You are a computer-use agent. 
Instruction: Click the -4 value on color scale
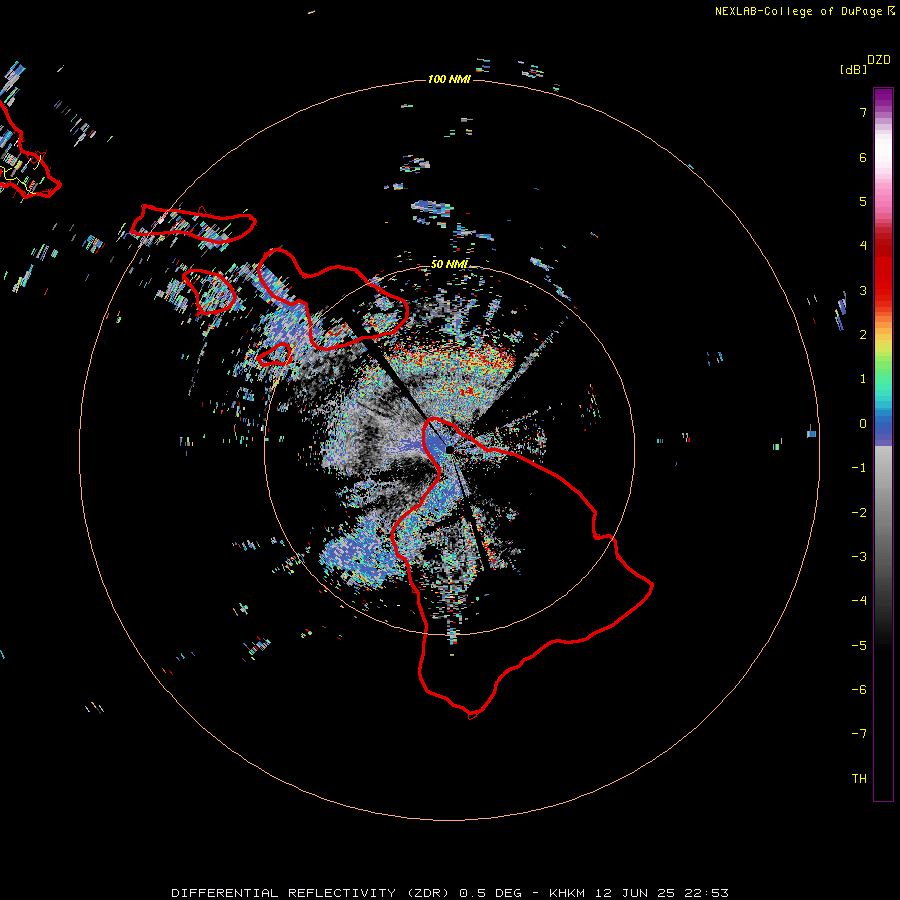[x=859, y=601]
